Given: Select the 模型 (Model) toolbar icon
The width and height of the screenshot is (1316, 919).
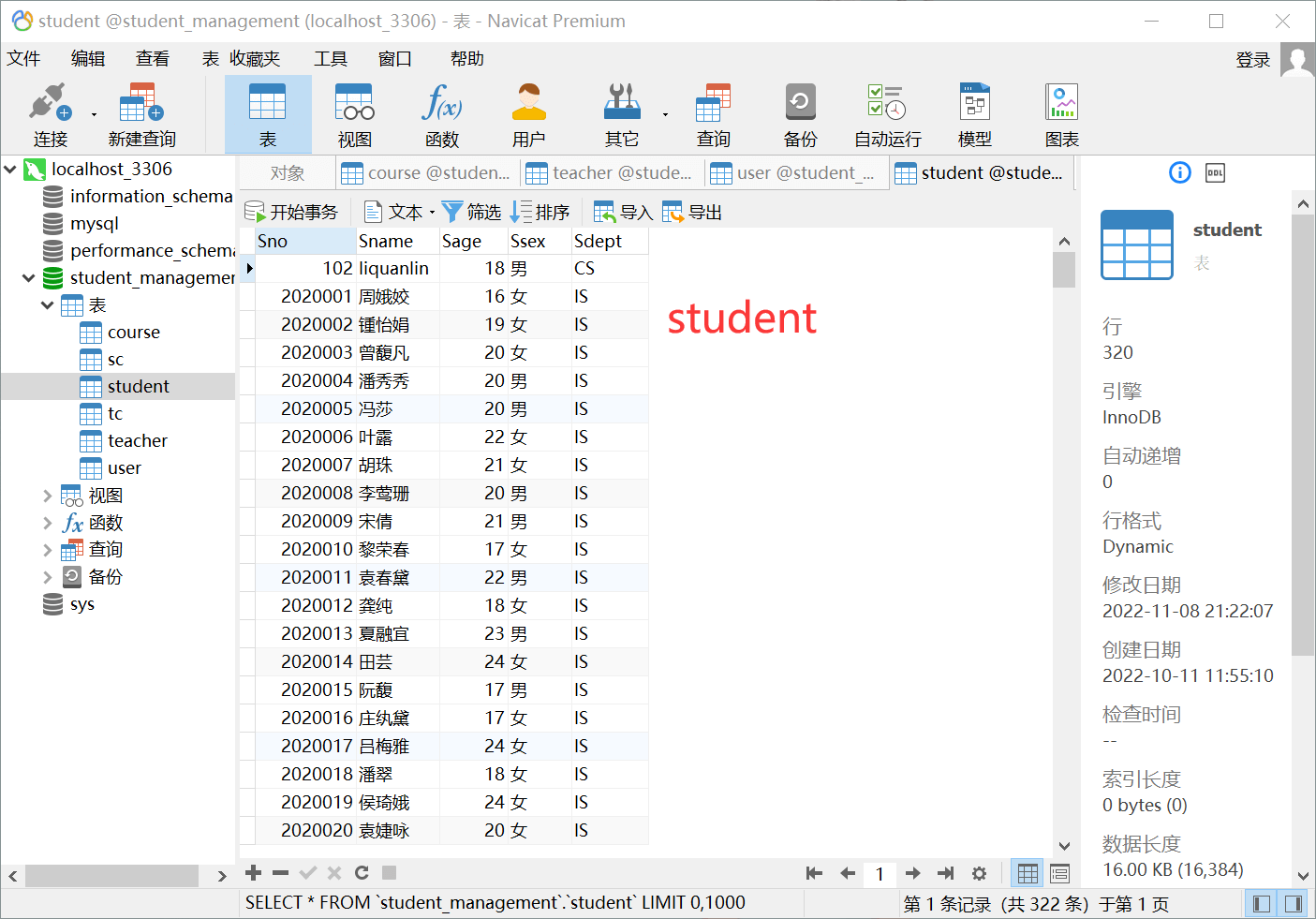Looking at the screenshot, I should [x=974, y=112].
